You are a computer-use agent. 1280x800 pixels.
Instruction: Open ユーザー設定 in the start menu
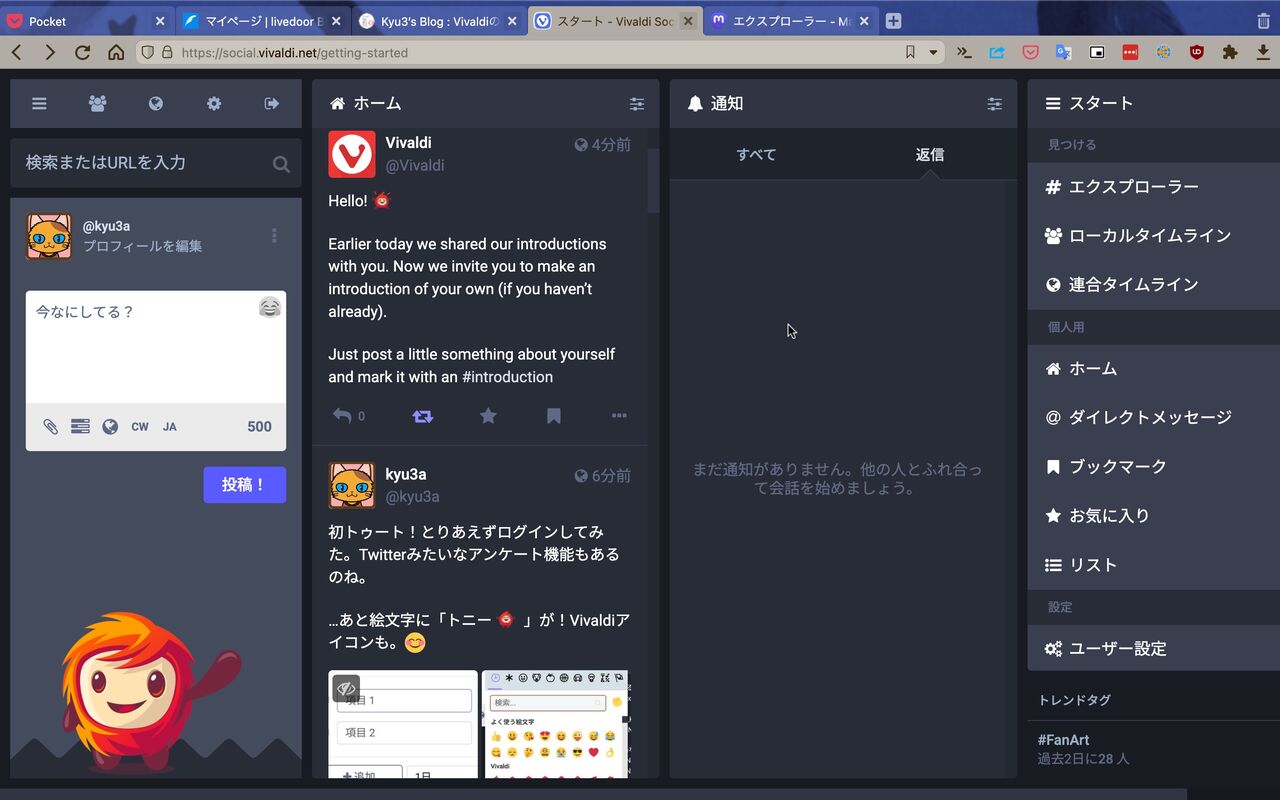coord(1153,649)
